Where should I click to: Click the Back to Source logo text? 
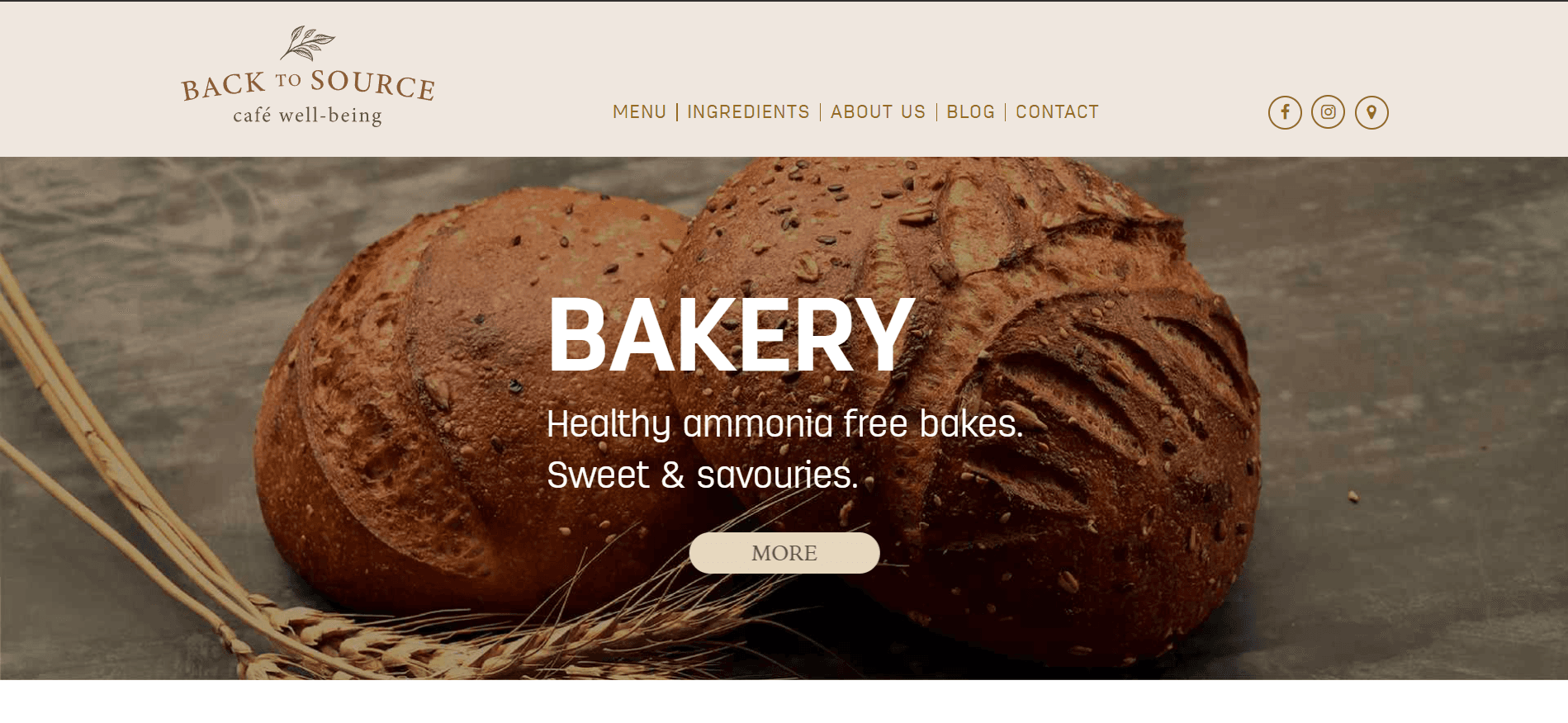pyautogui.click(x=308, y=85)
